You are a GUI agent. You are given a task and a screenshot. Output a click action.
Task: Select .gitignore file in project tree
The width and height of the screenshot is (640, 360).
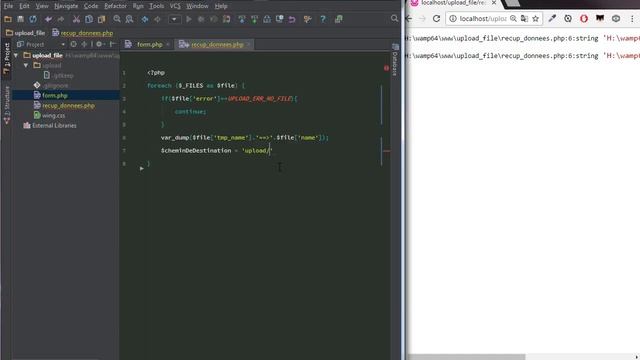[x=51, y=85]
